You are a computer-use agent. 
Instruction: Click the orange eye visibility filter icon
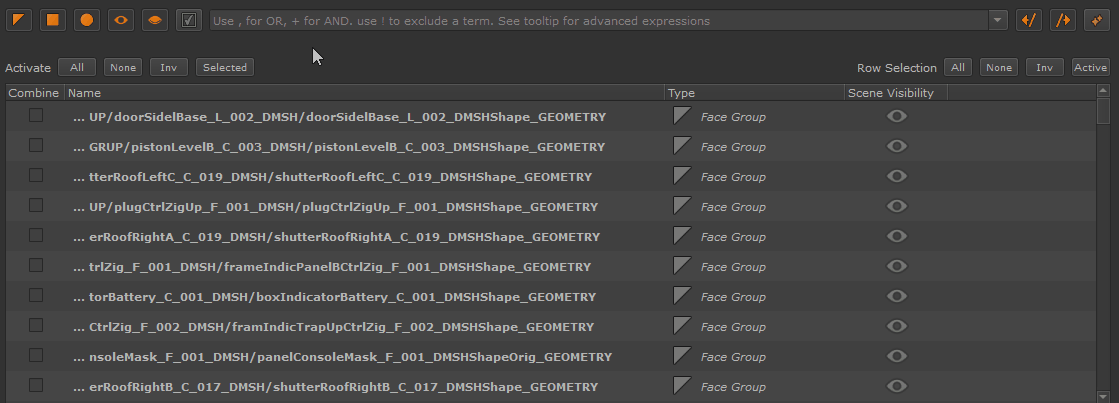(121, 20)
